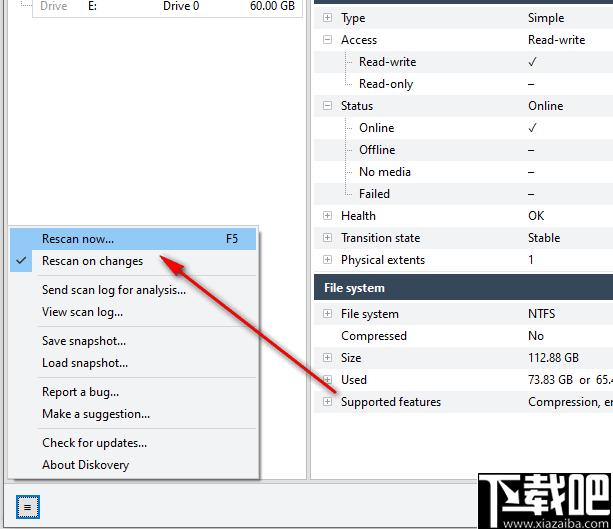Open Send scan log for analysis
The width and height of the screenshot is (613, 529).
point(133,290)
